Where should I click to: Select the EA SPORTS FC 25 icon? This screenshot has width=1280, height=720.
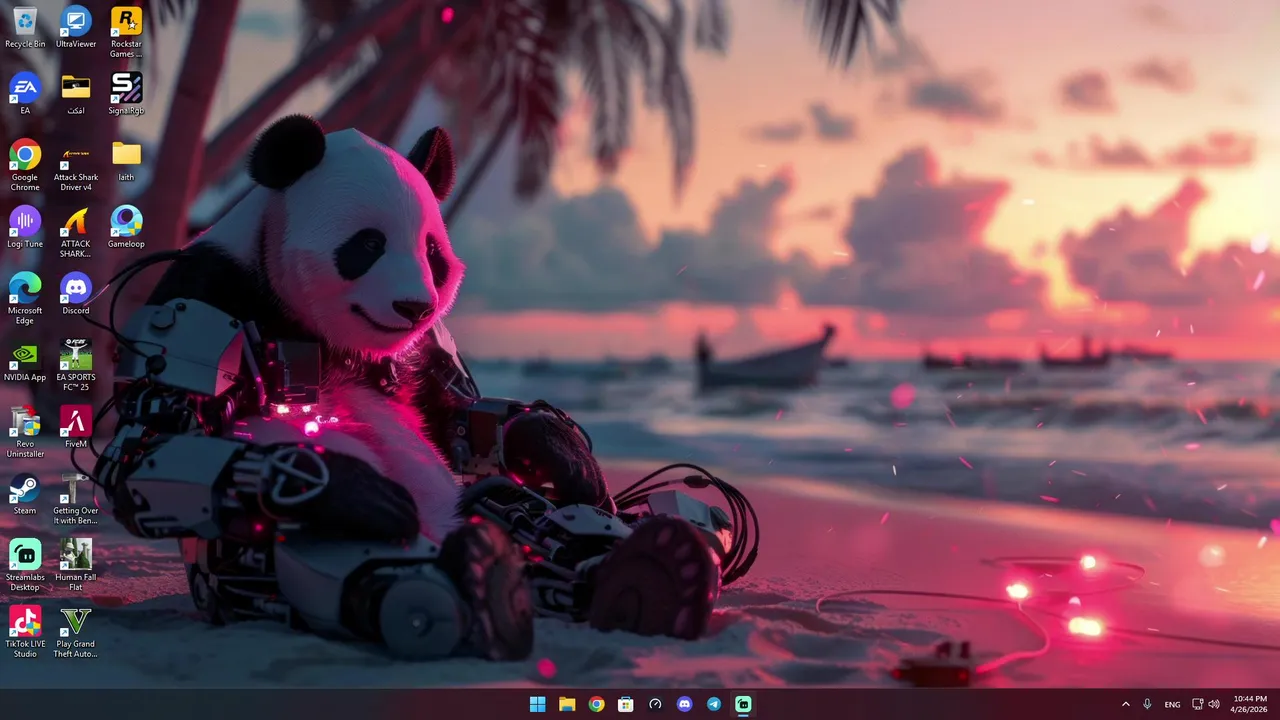coord(76,365)
